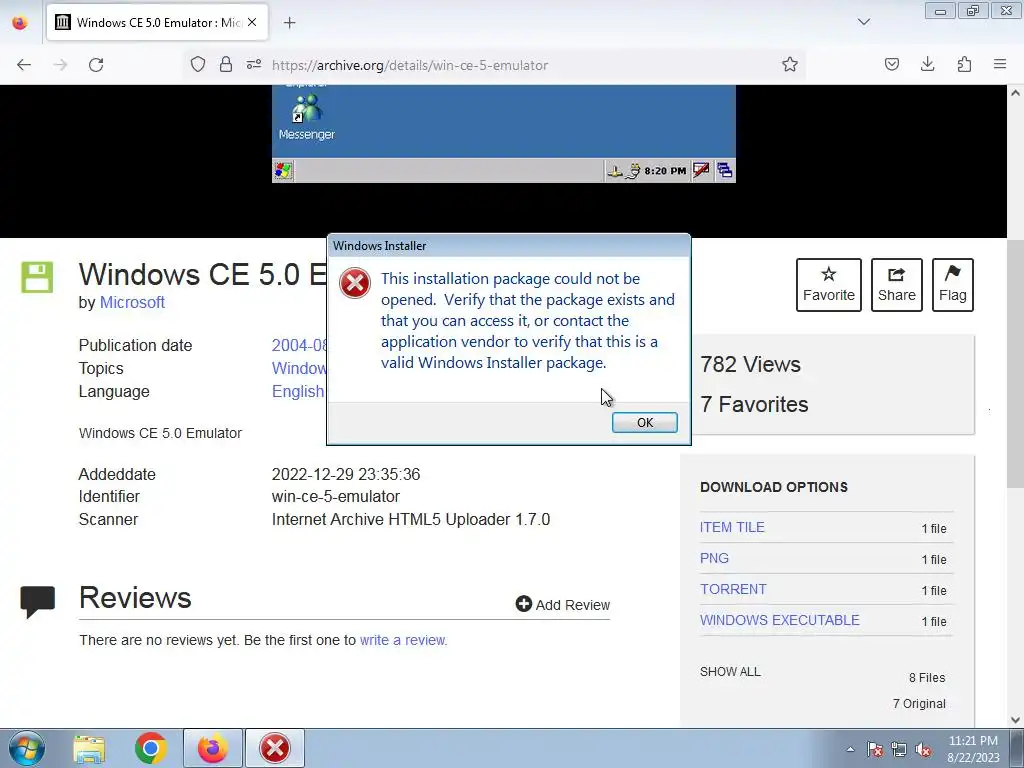1024x768 pixels.
Task: Open Action Center flag in tray
Action: coord(874,750)
